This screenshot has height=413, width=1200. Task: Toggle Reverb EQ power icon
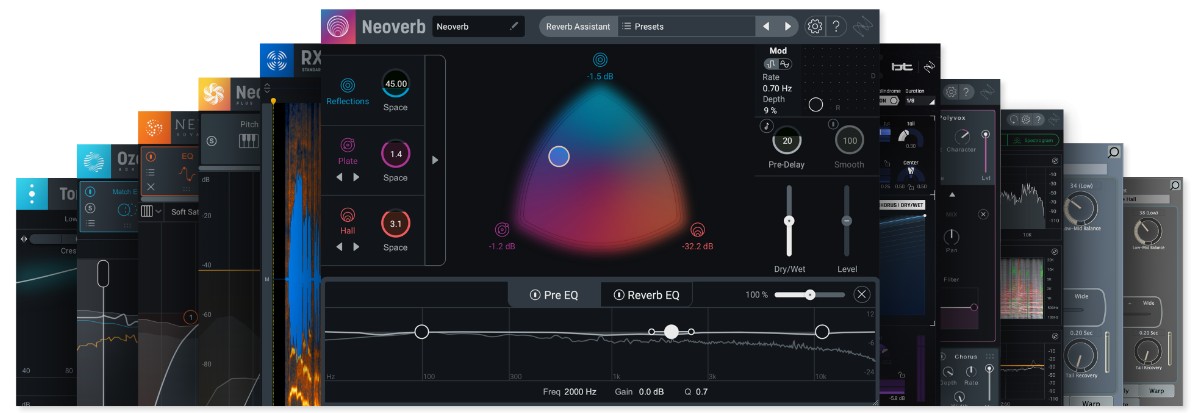[x=619, y=295]
